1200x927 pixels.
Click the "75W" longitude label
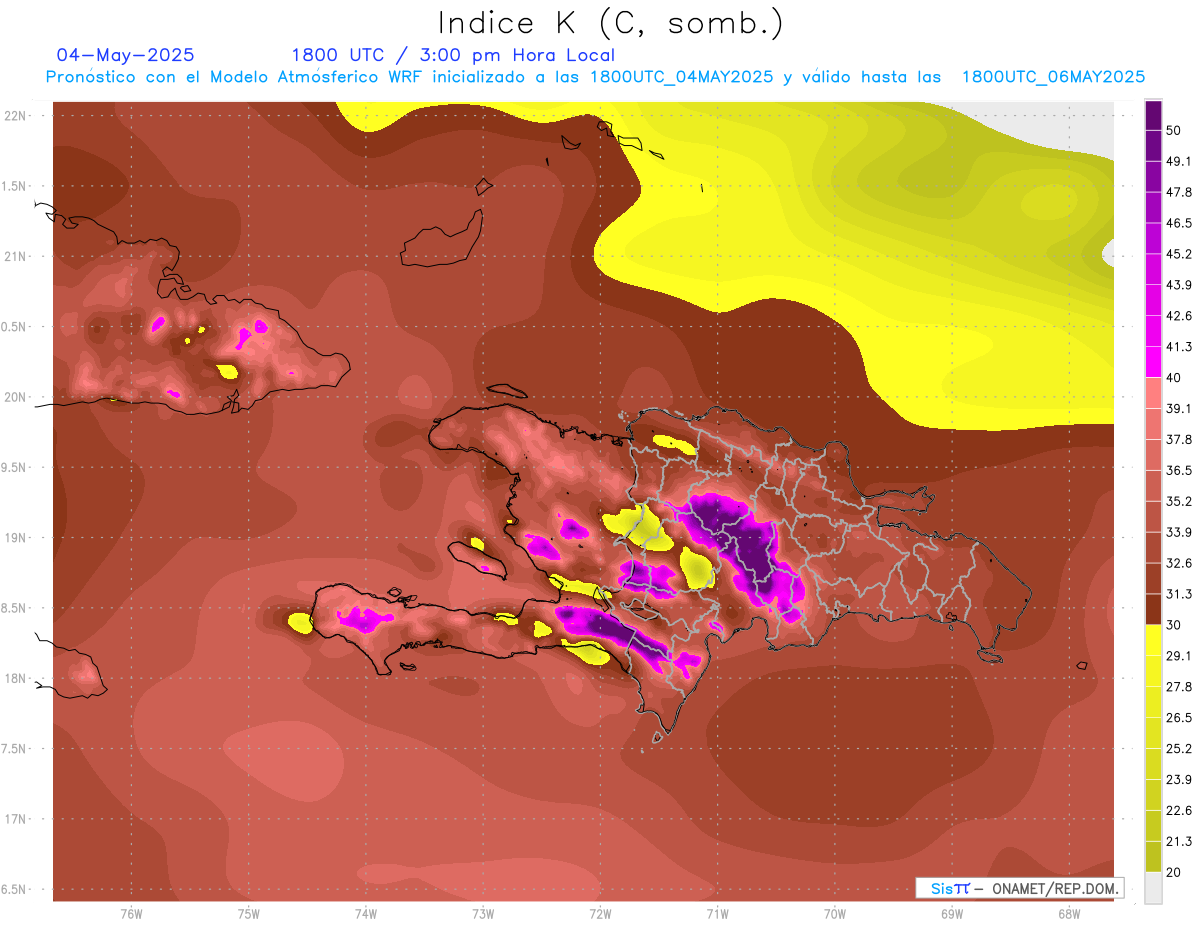[x=249, y=914]
